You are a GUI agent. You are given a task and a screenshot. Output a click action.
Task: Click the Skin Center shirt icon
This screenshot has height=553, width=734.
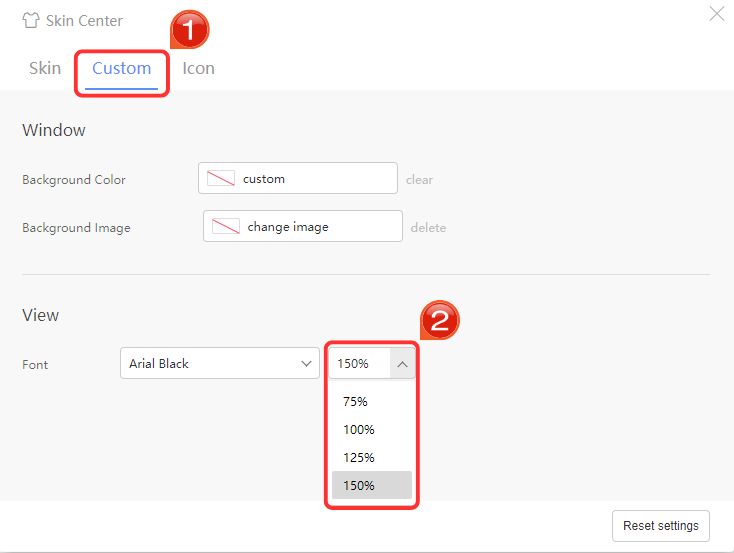(30, 21)
